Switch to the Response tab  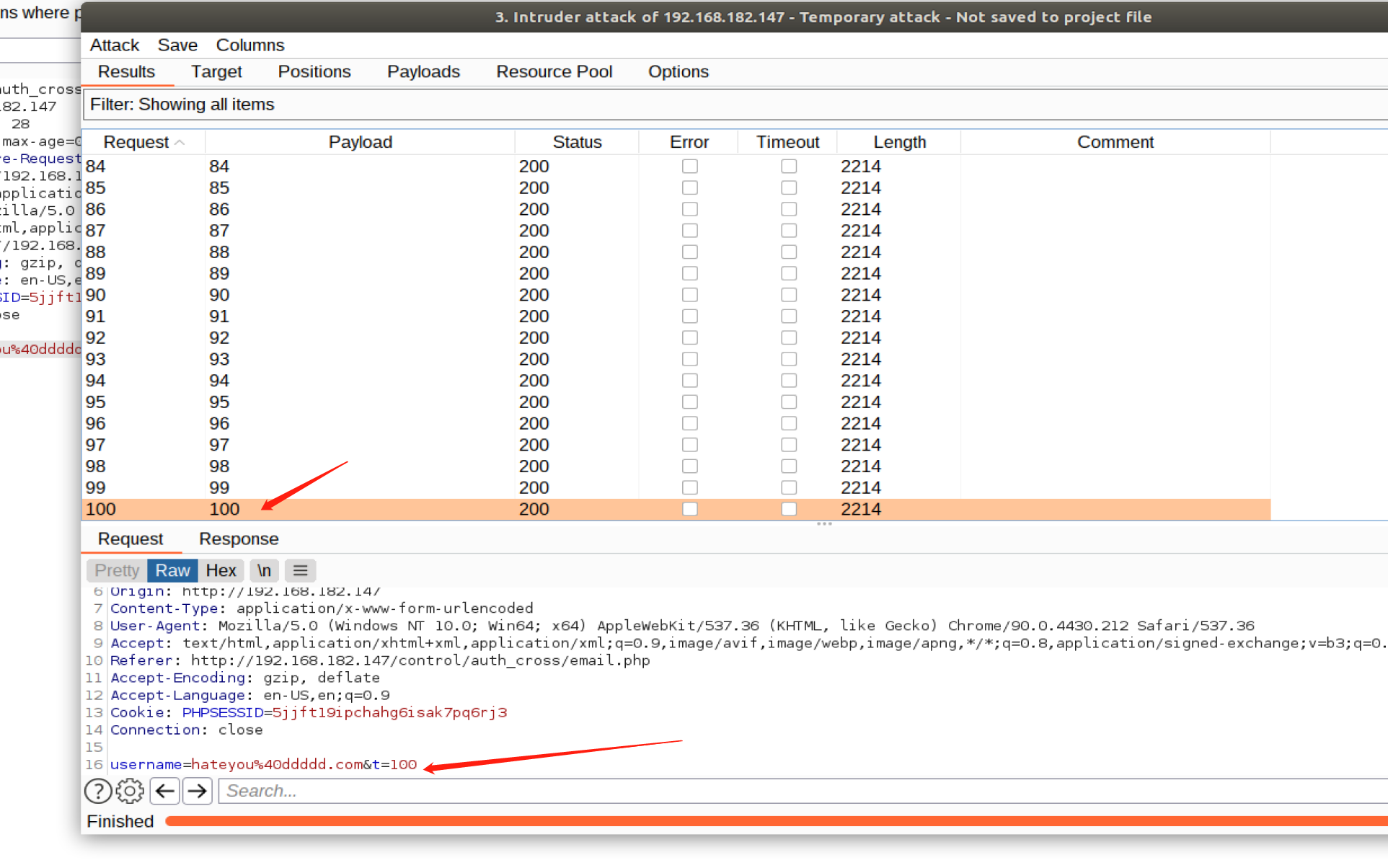click(239, 539)
